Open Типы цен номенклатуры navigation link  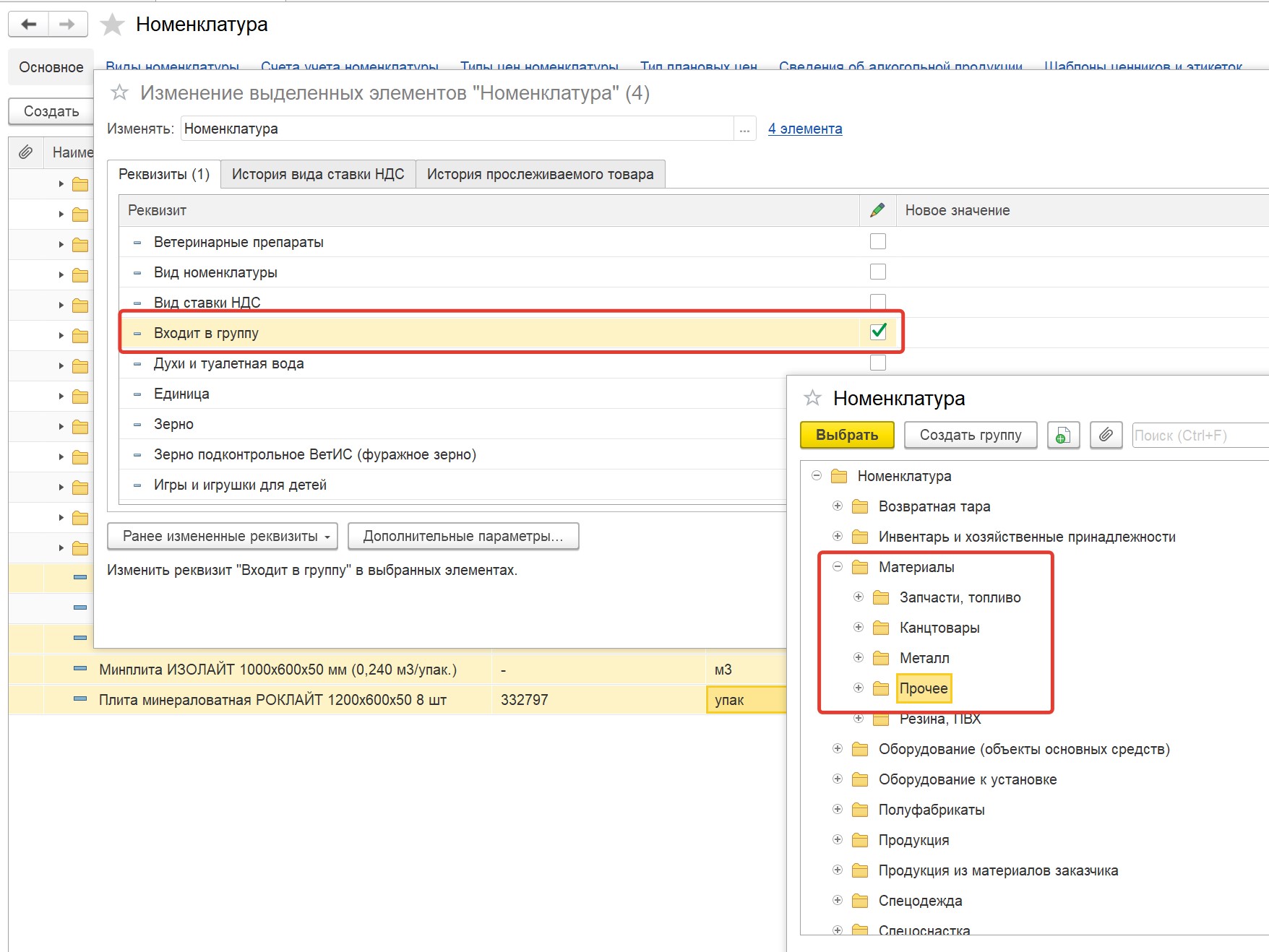pos(539,66)
